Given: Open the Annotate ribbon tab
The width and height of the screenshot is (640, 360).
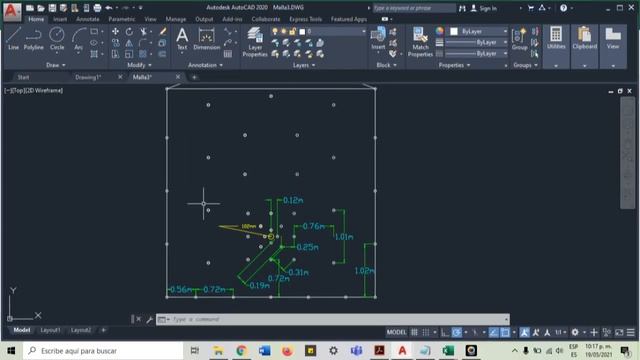Looking at the screenshot, I should [x=87, y=19].
